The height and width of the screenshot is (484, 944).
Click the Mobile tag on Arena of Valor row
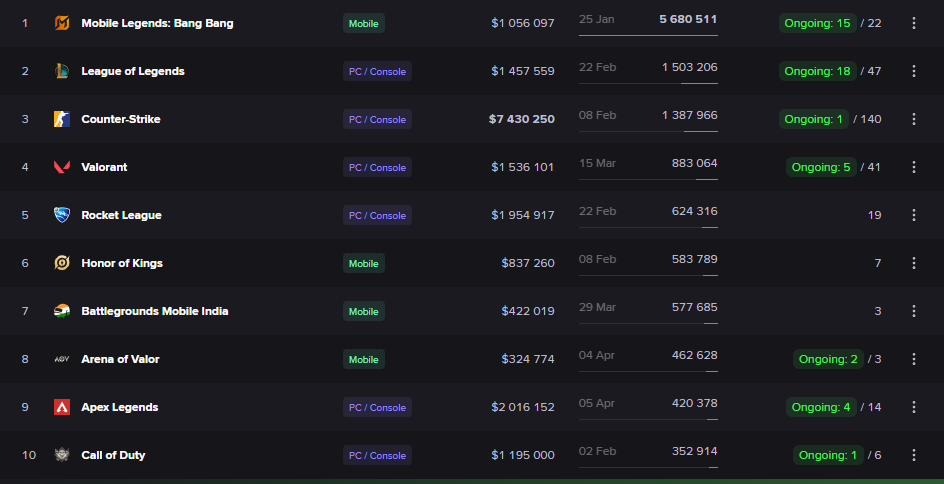point(364,359)
